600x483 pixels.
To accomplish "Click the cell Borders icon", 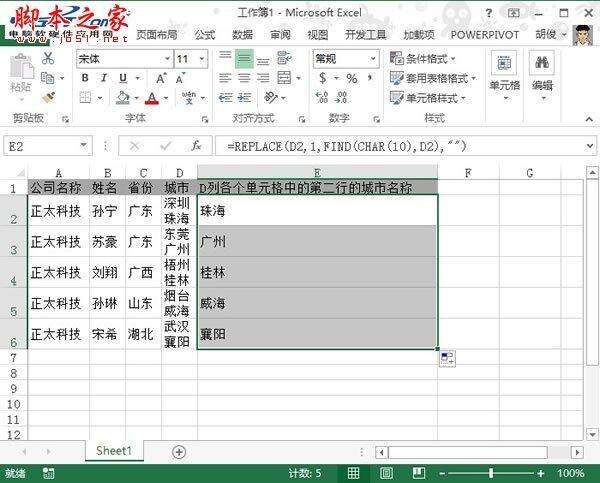I will [x=86, y=98].
